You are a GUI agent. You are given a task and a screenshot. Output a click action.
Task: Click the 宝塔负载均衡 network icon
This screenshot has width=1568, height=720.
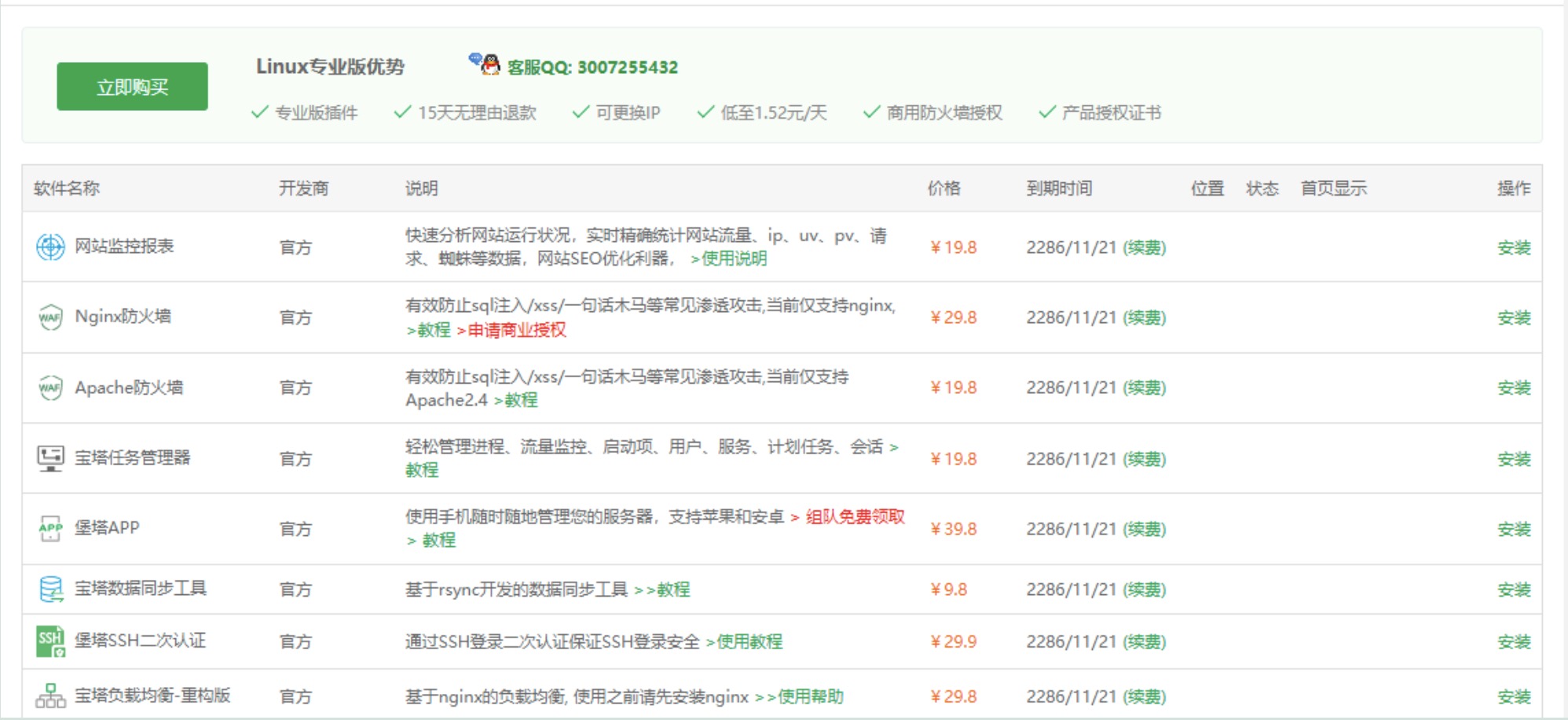click(50, 696)
